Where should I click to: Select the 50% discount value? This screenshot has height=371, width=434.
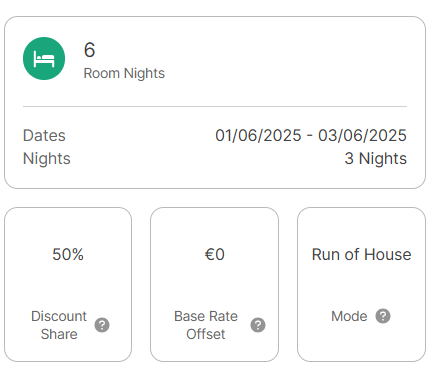pos(68,255)
